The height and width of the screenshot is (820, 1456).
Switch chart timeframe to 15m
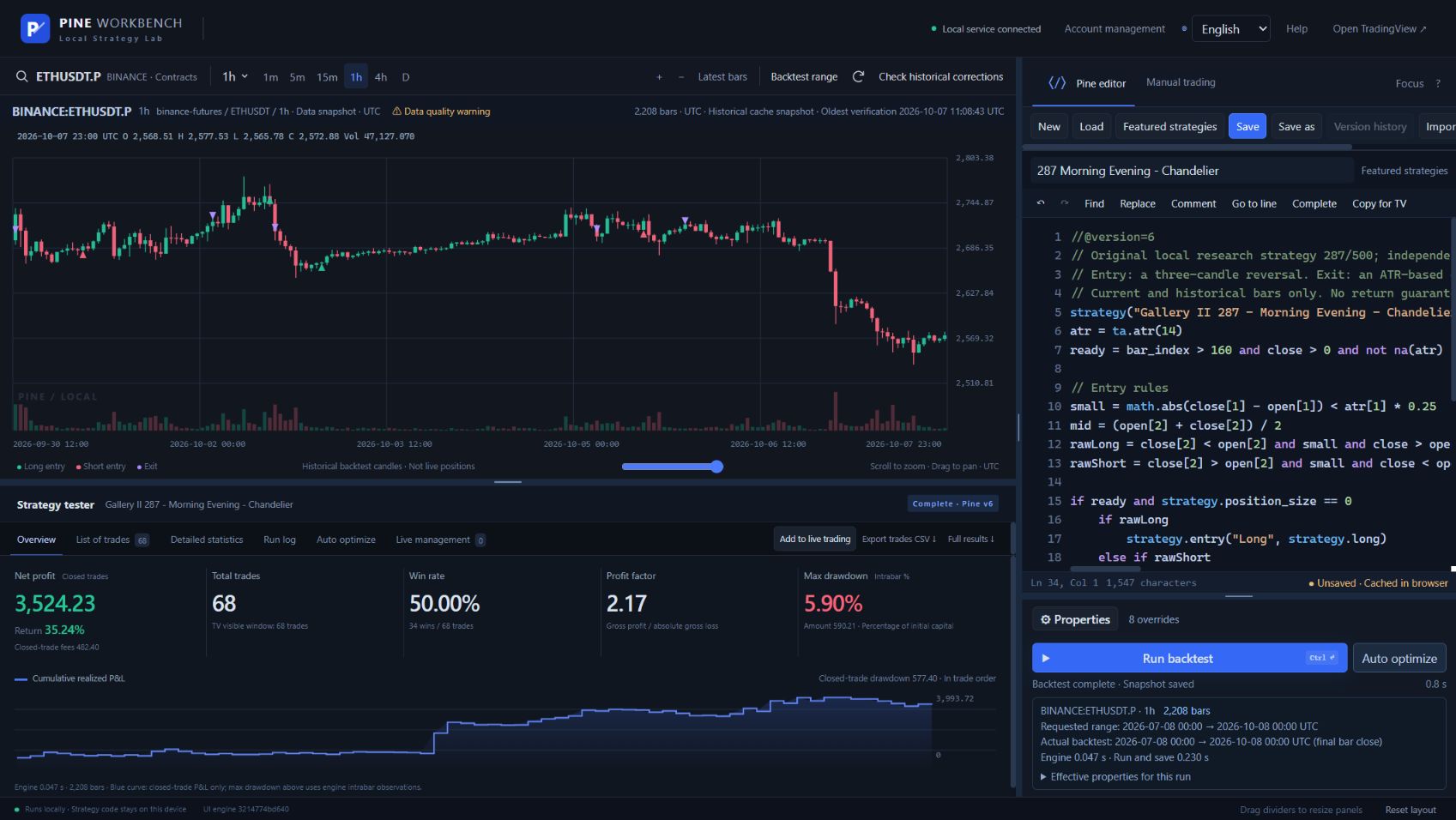[327, 77]
